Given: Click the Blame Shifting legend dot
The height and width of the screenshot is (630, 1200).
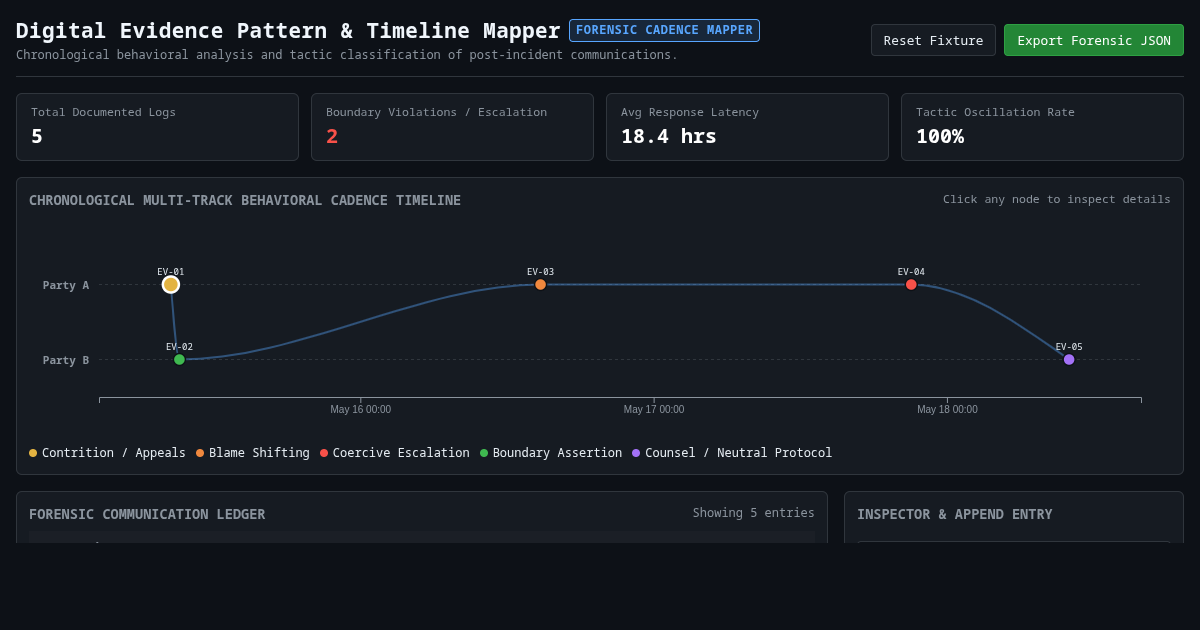Looking at the screenshot, I should click(x=200, y=453).
